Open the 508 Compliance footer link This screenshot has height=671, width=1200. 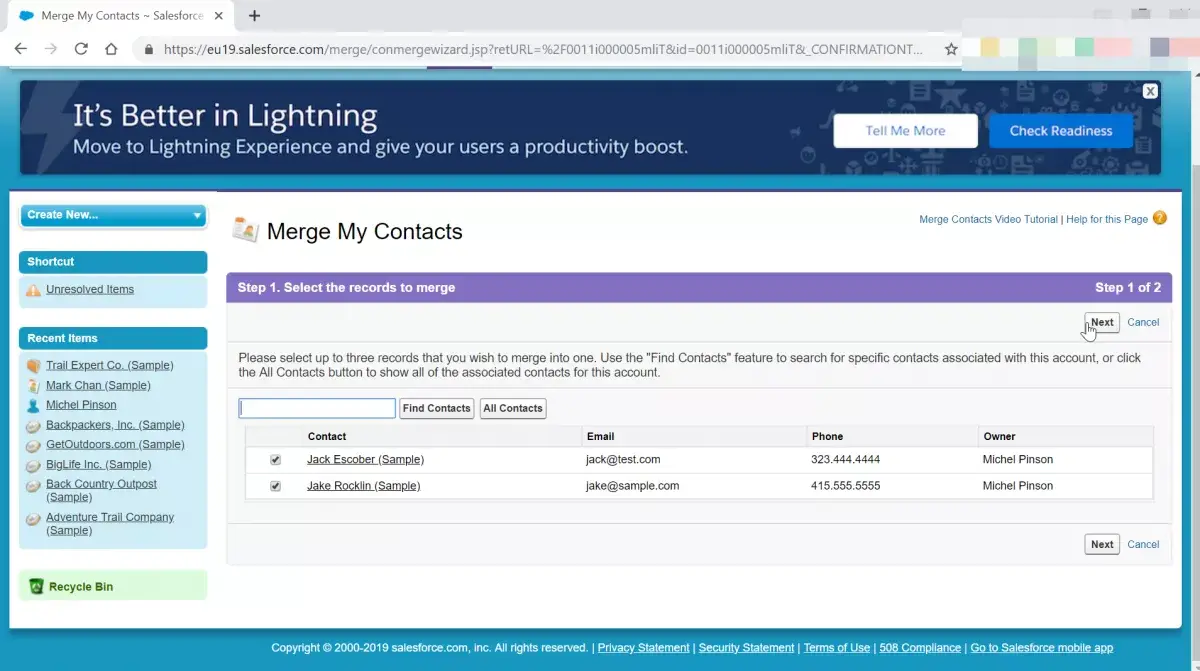pyautogui.click(x=920, y=648)
